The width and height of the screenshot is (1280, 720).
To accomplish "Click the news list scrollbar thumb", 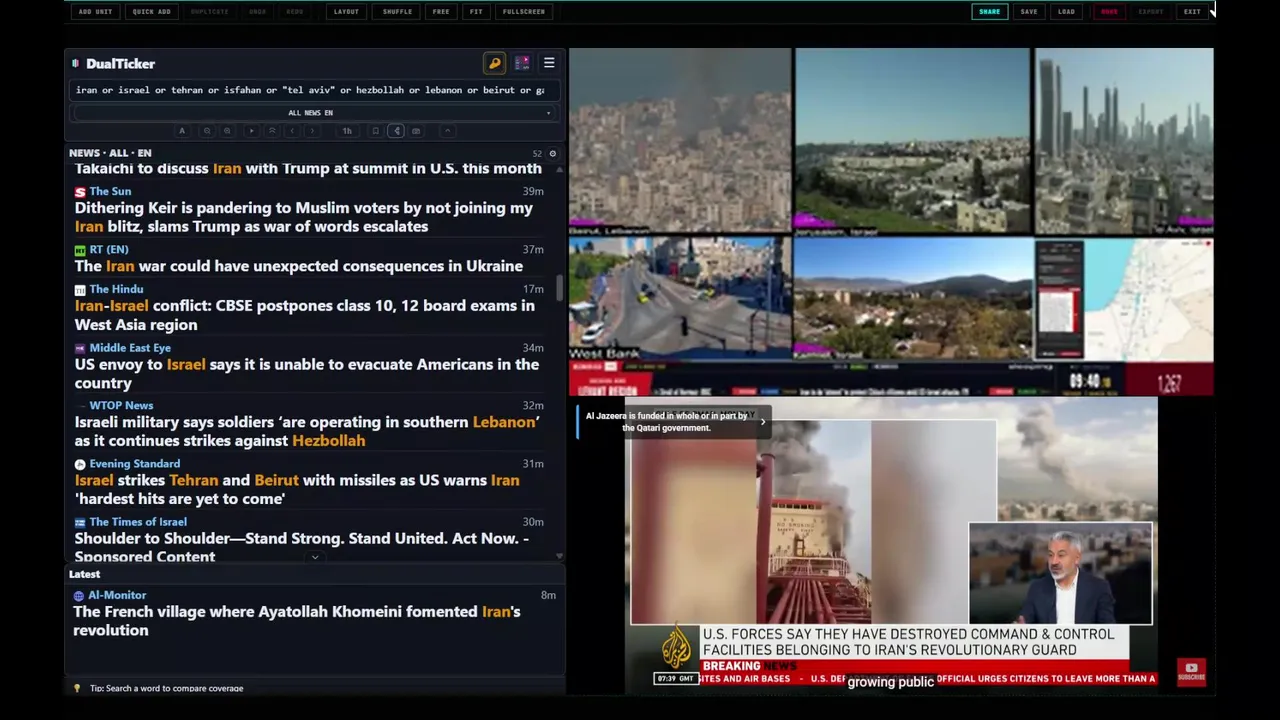I will (559, 287).
